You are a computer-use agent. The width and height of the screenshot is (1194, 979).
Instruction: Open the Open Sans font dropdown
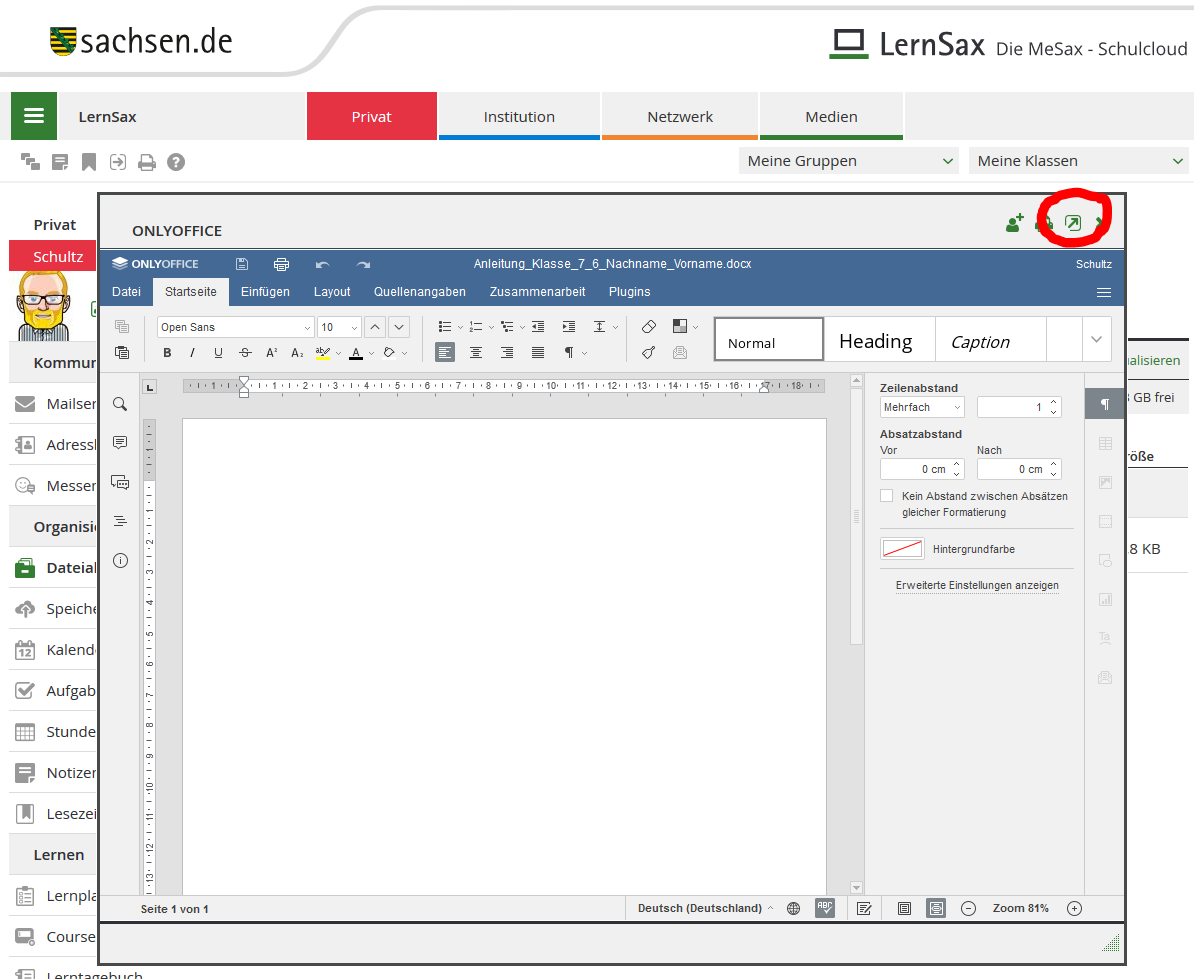[x=307, y=327]
